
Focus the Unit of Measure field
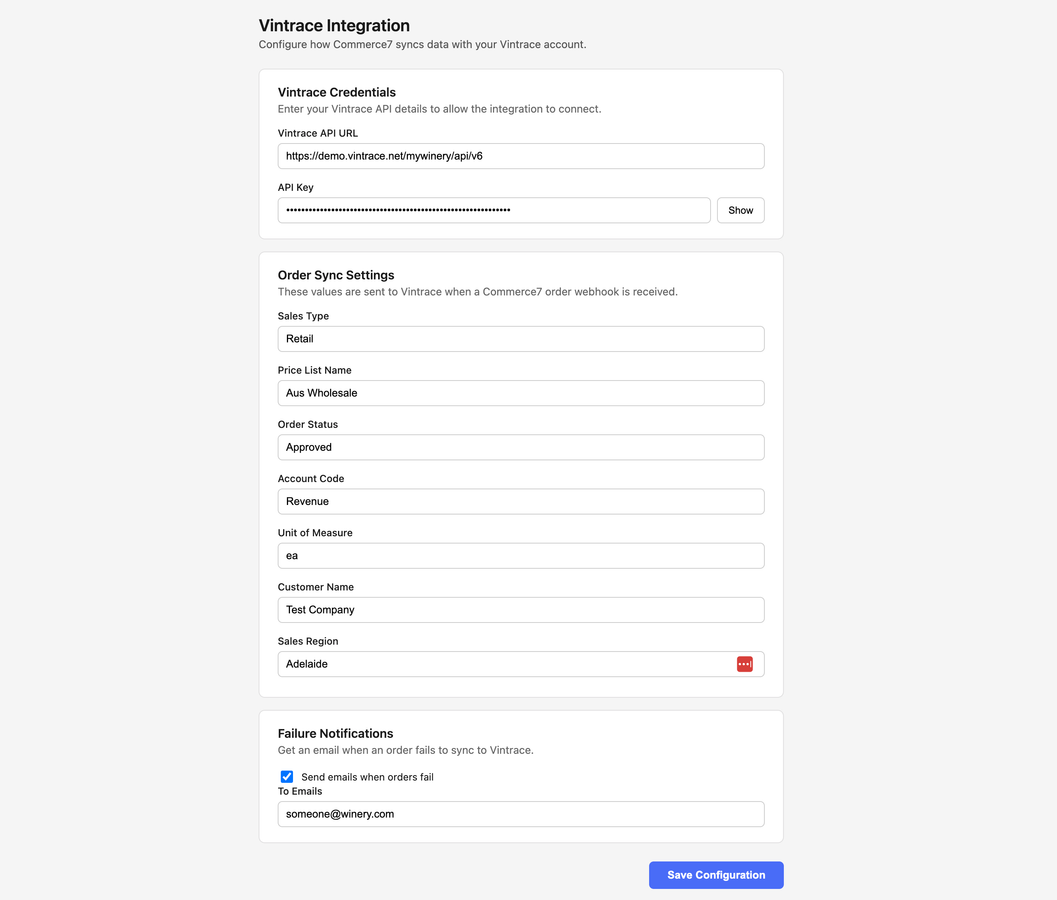pos(521,556)
